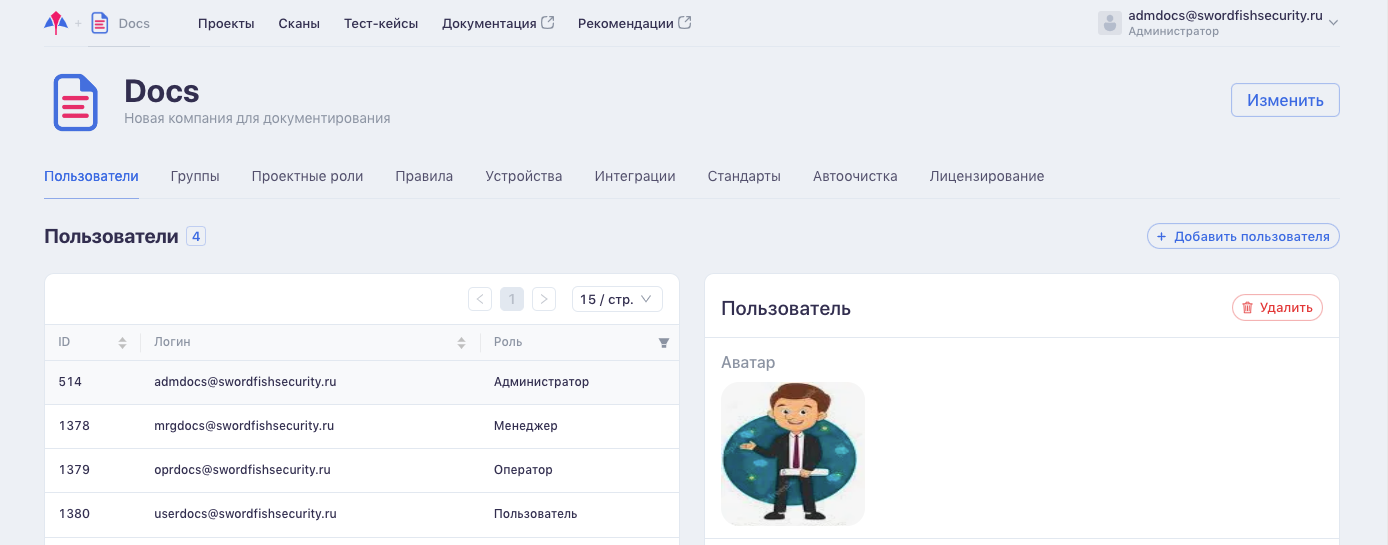The height and width of the screenshot is (545, 1388).
Task: Open the Лицензирование tab
Action: pyautogui.click(x=986, y=176)
